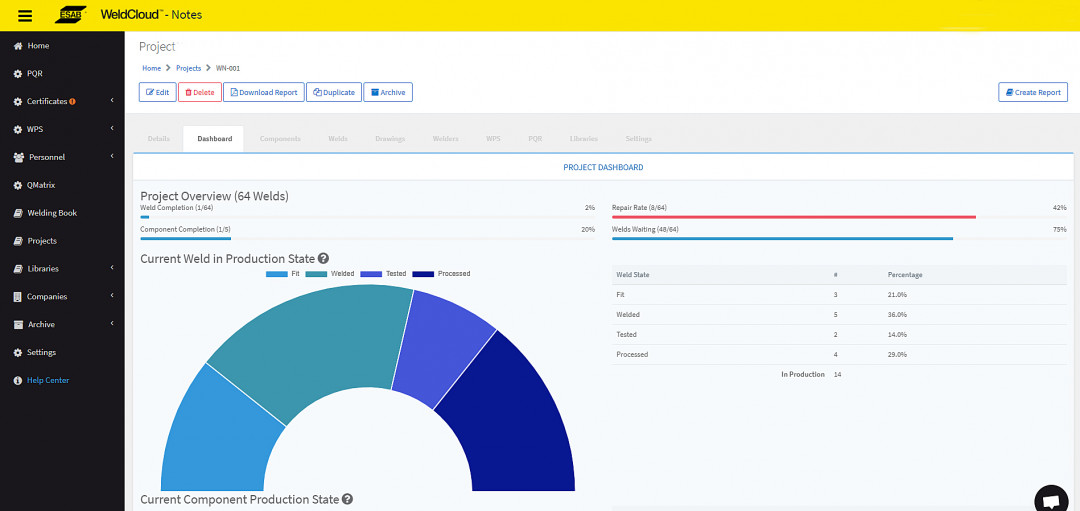This screenshot has width=1080, height=511.
Task: Open QMatrix from the sidebar
Action: (x=40, y=185)
